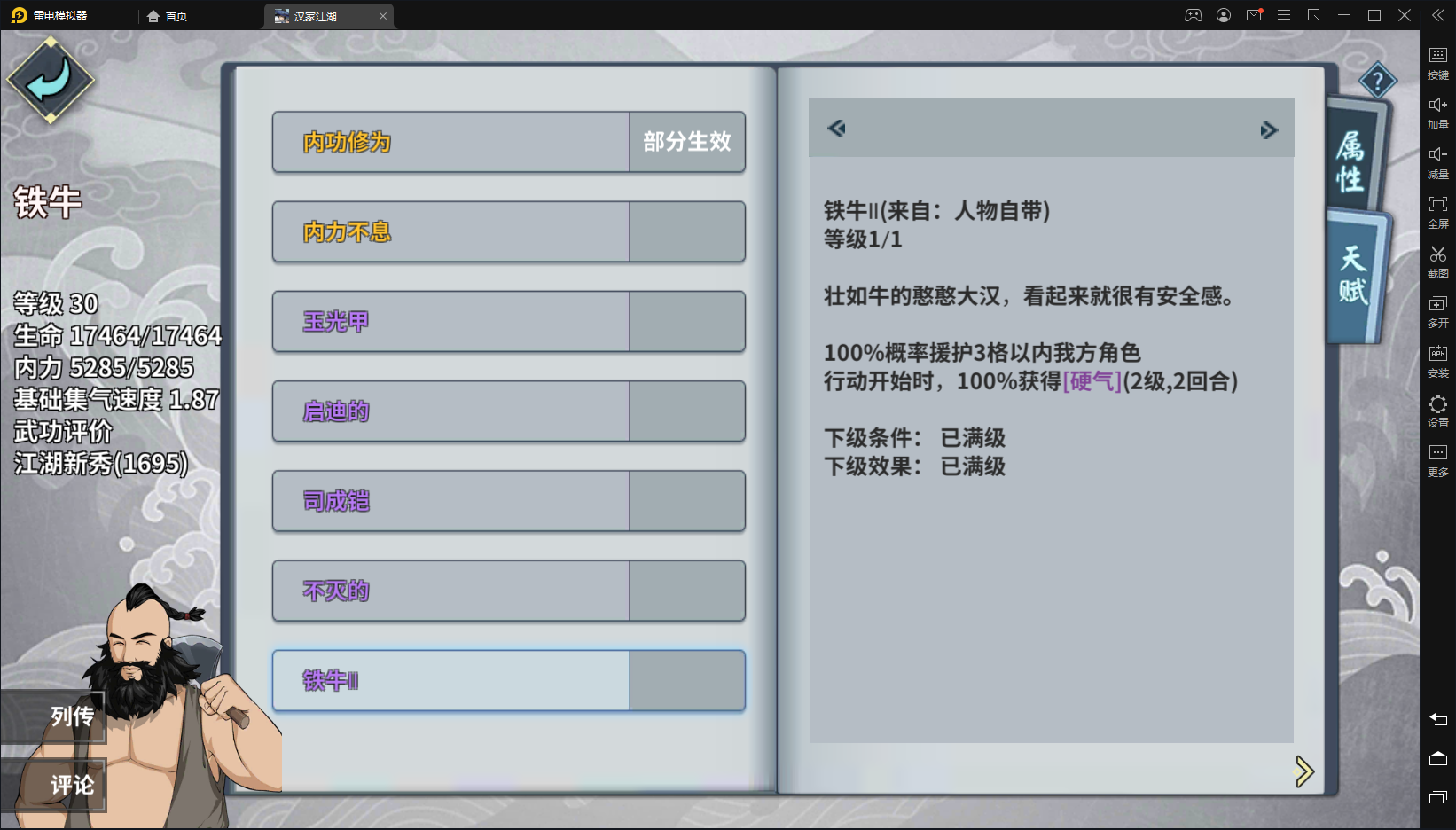1456x830 pixels.
Task: Click the 等级1/1 talent level text
Action: 863,239
